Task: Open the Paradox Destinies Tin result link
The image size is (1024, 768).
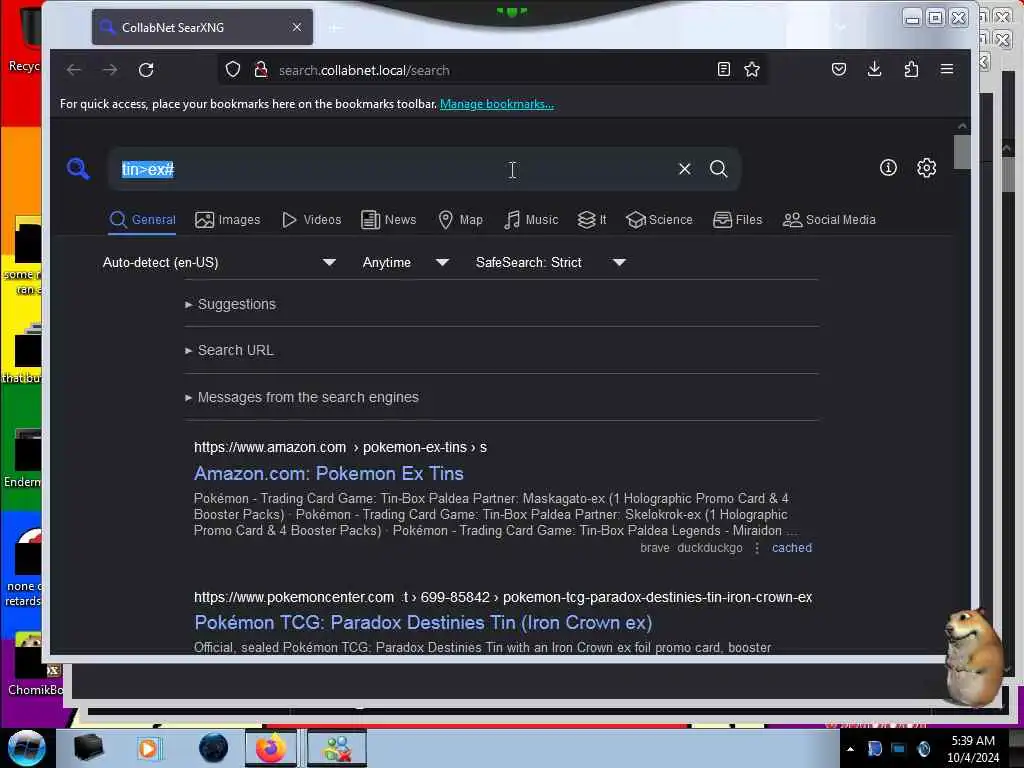Action: pos(423,622)
